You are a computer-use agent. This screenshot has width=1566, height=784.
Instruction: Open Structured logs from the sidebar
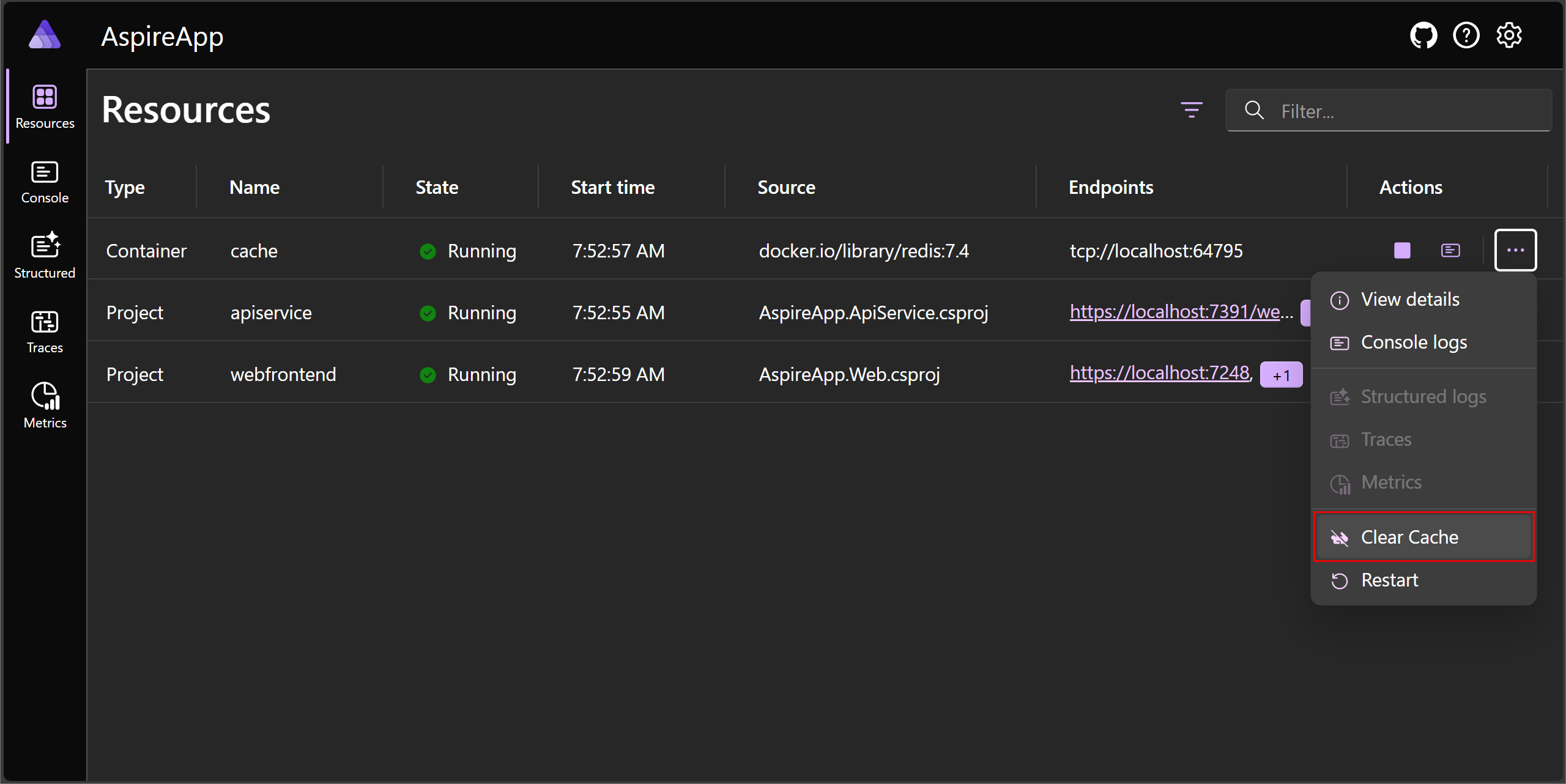pos(44,255)
